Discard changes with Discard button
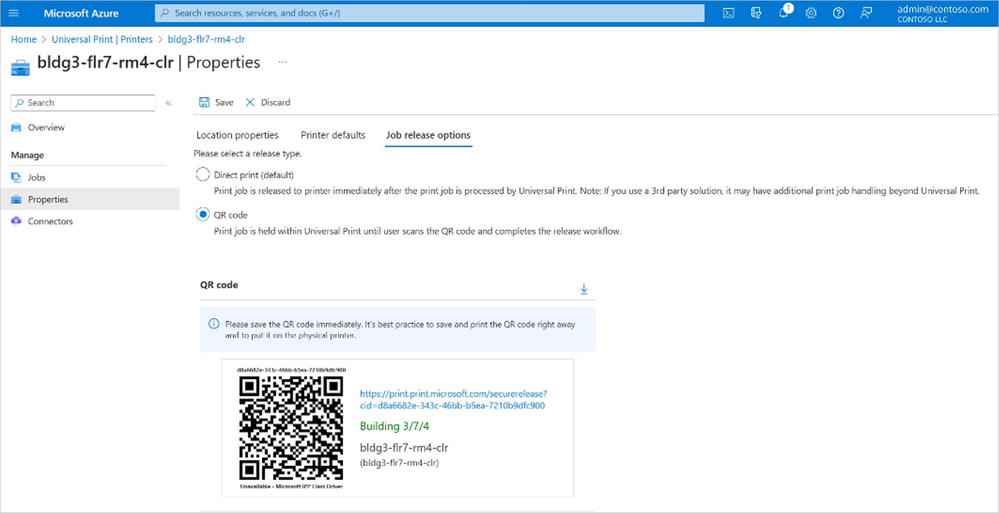 pos(268,102)
